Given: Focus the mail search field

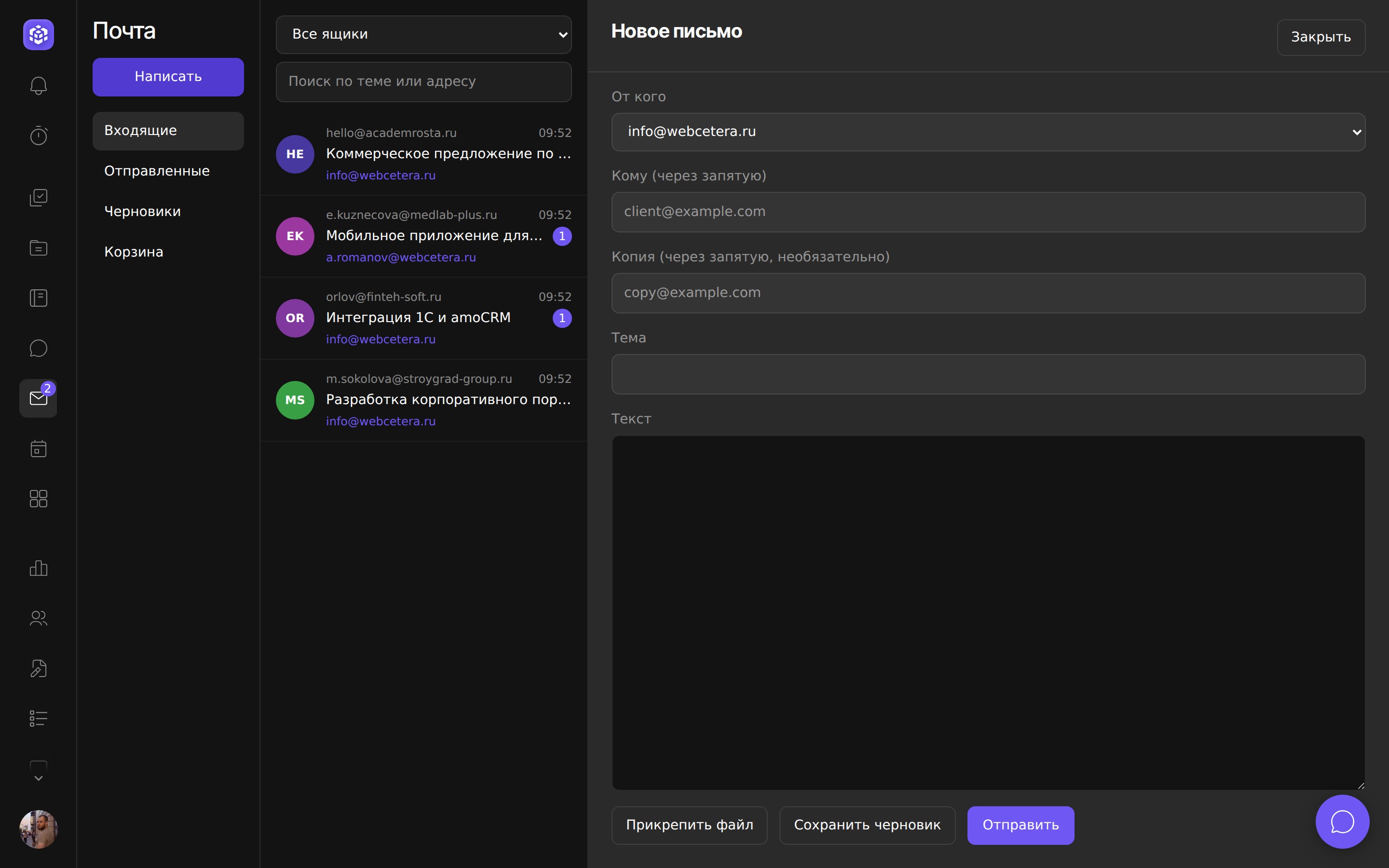Looking at the screenshot, I should pos(423,82).
